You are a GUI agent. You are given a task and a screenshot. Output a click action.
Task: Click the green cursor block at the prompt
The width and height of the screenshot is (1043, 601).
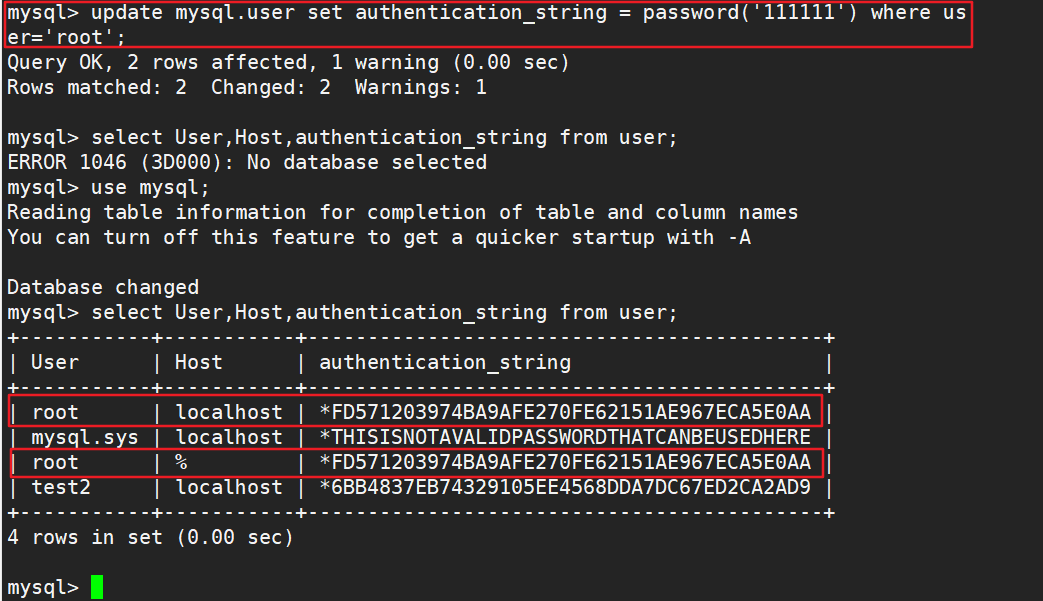(96, 587)
